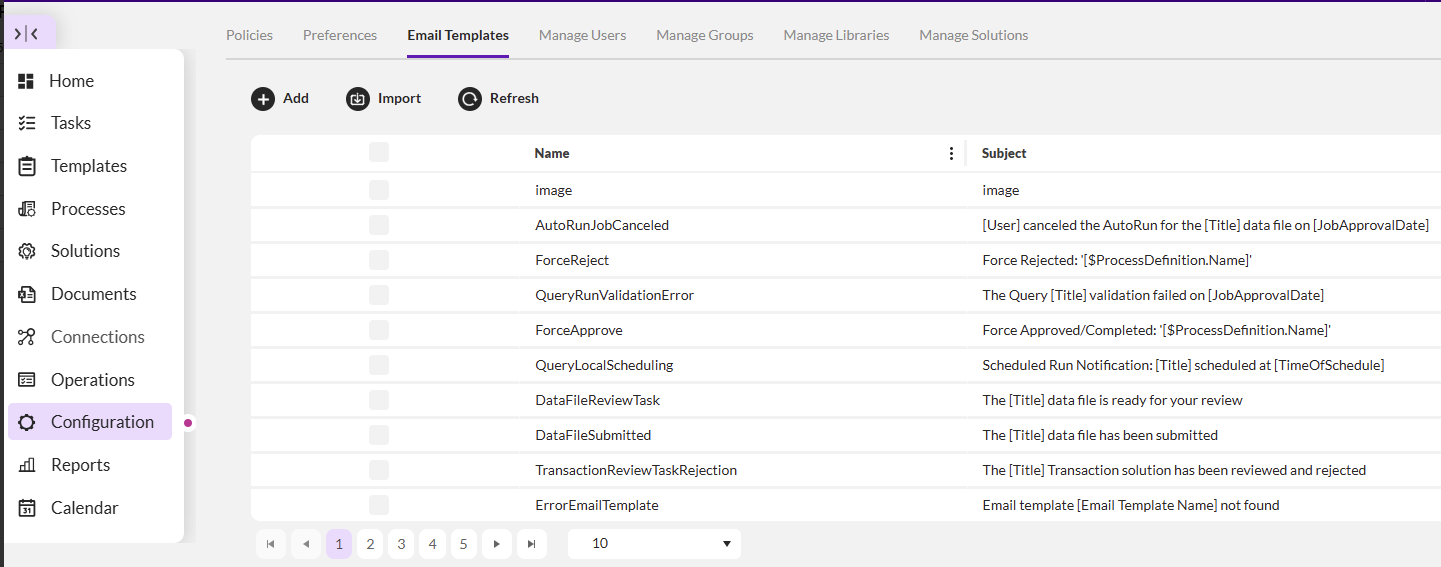Viewport: 1441px width, 567px height.
Task: Tick the TransactionReviewTaskRejection row checkbox
Action: pos(379,470)
